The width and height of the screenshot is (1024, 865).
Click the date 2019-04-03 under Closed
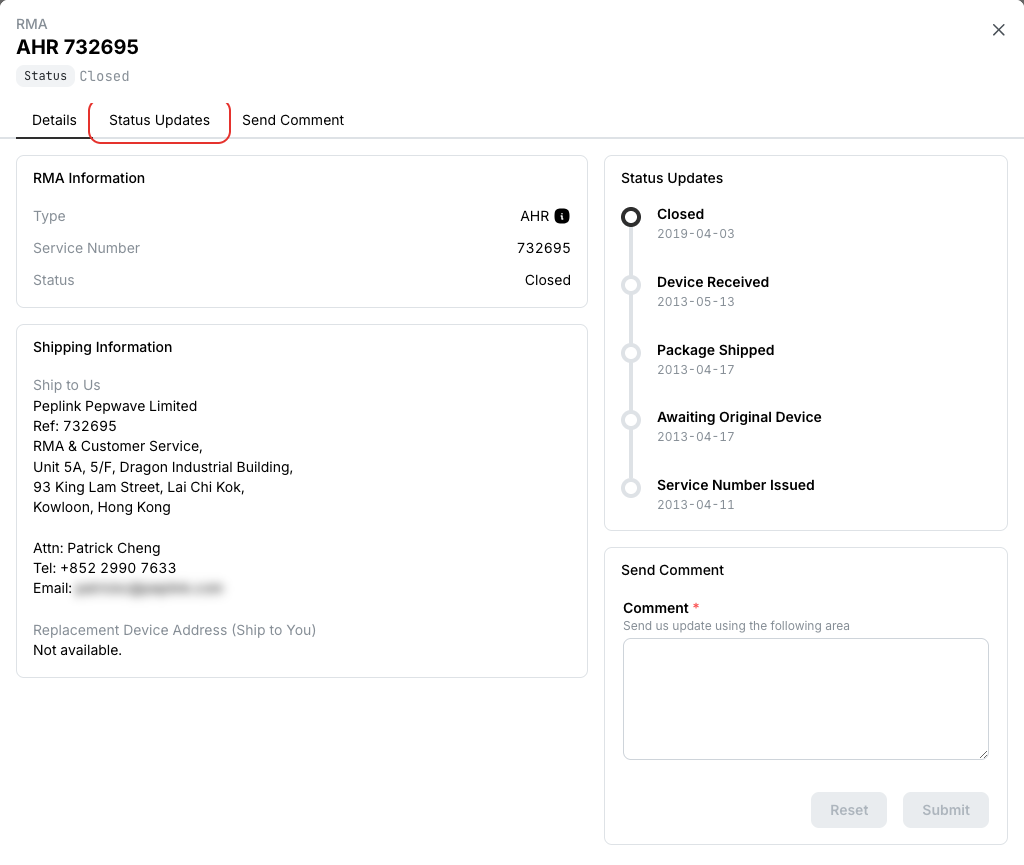click(696, 234)
